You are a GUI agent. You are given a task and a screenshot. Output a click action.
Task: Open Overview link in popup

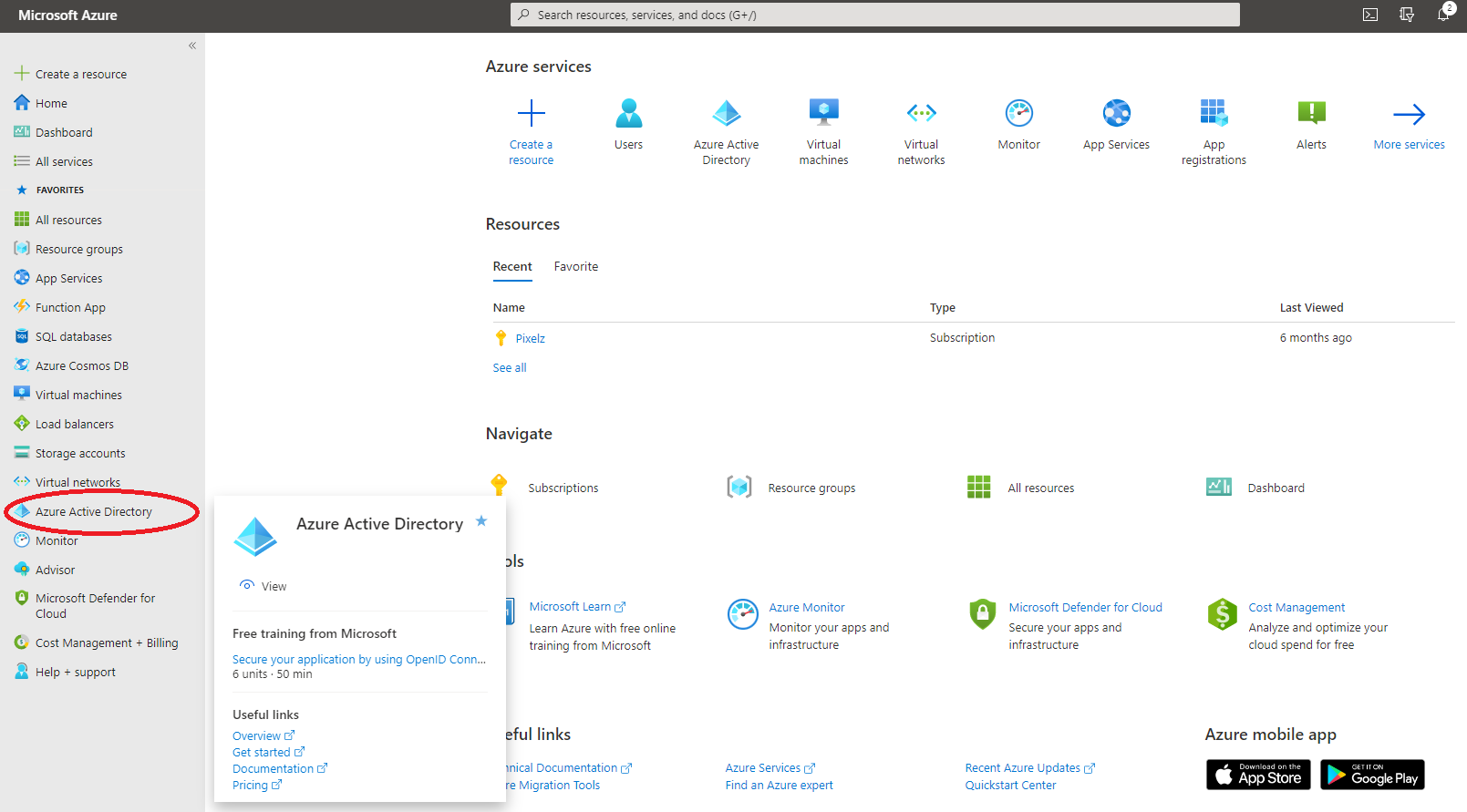pyautogui.click(x=263, y=735)
